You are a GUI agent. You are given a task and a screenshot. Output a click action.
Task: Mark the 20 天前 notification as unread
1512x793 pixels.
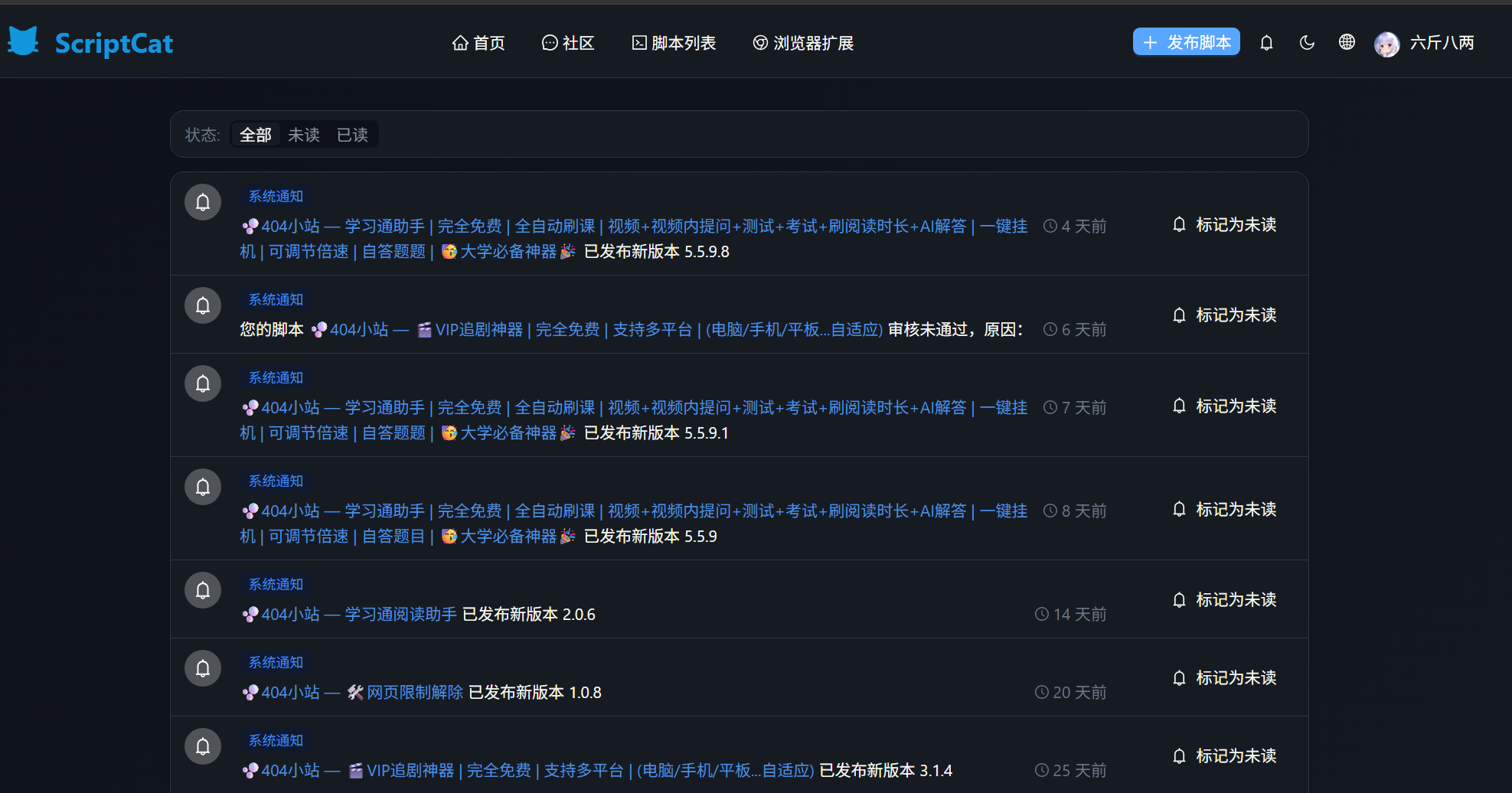1224,677
